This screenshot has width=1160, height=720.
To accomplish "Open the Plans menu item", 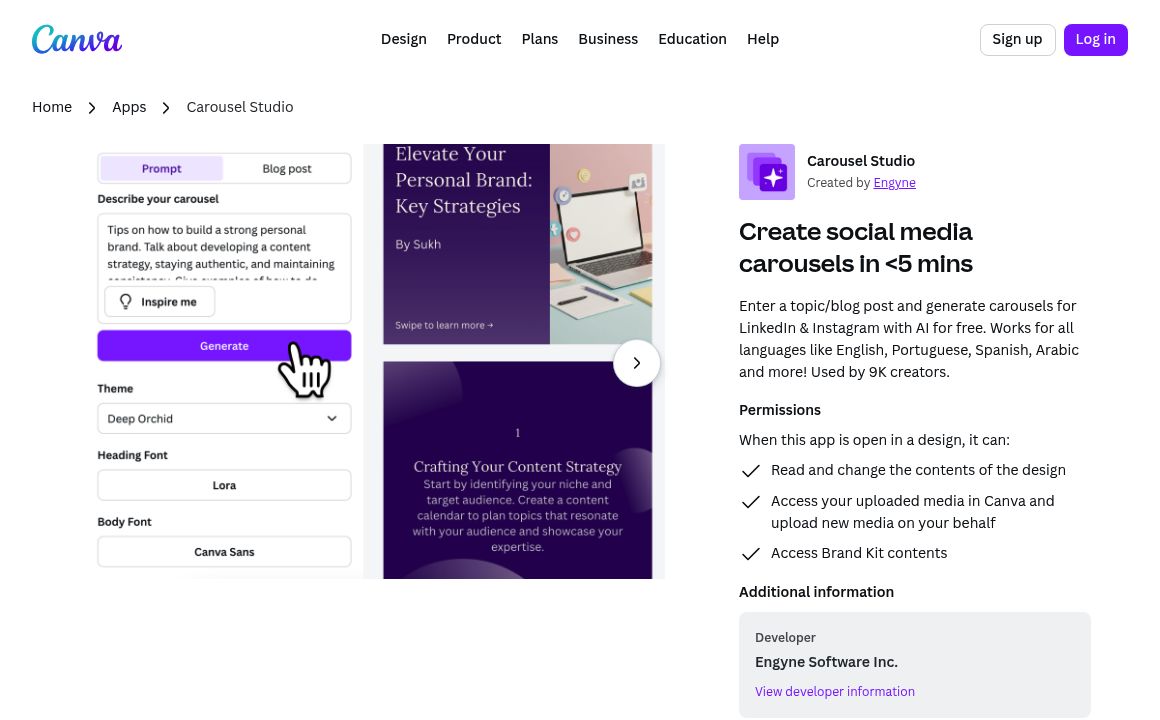I will coord(539,39).
